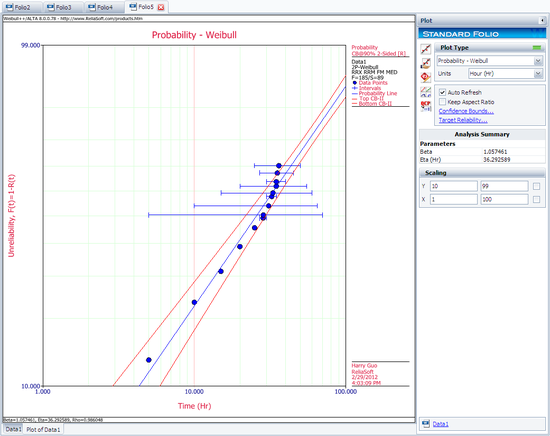Click the Y maximum scaling field showing 99

[x=504, y=186]
